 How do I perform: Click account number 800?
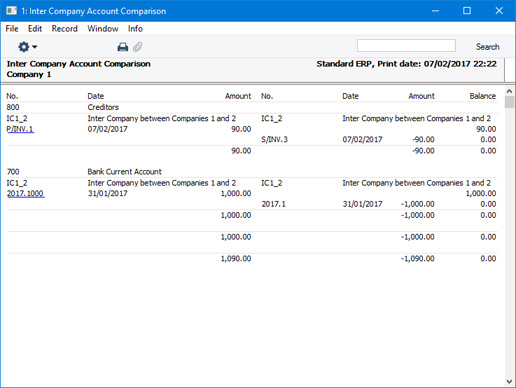13,107
